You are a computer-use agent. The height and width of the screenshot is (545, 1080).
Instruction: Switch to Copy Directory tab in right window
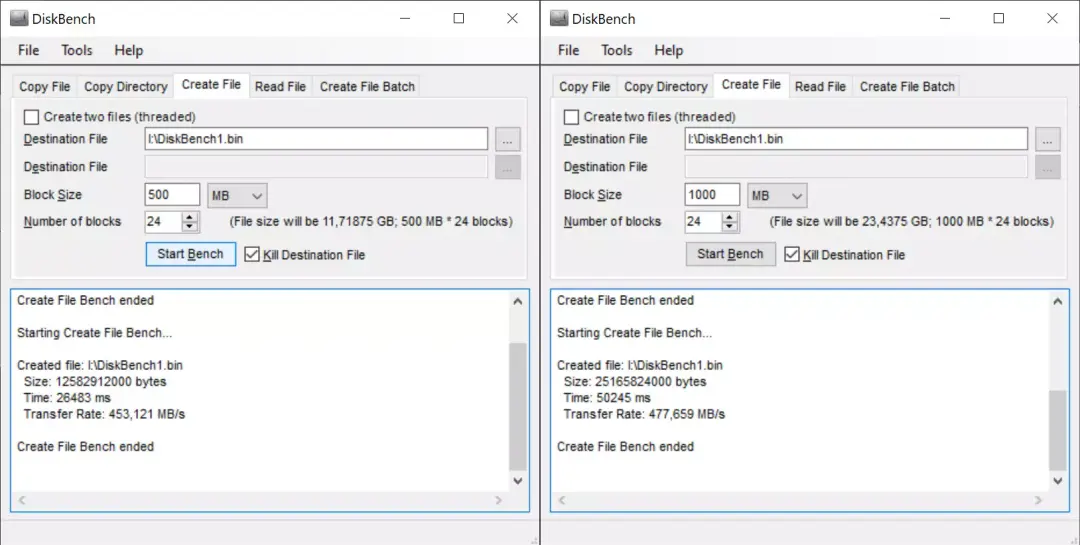coord(666,87)
